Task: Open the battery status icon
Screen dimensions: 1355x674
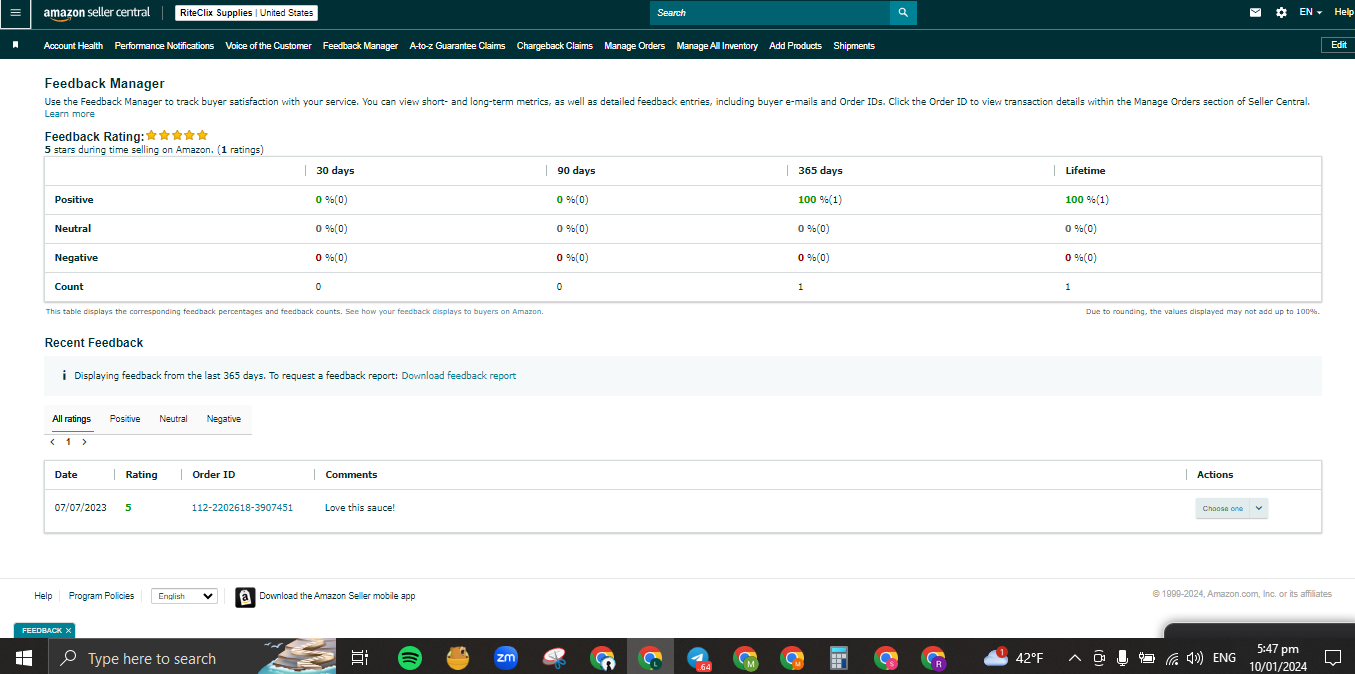Action: 1147,658
